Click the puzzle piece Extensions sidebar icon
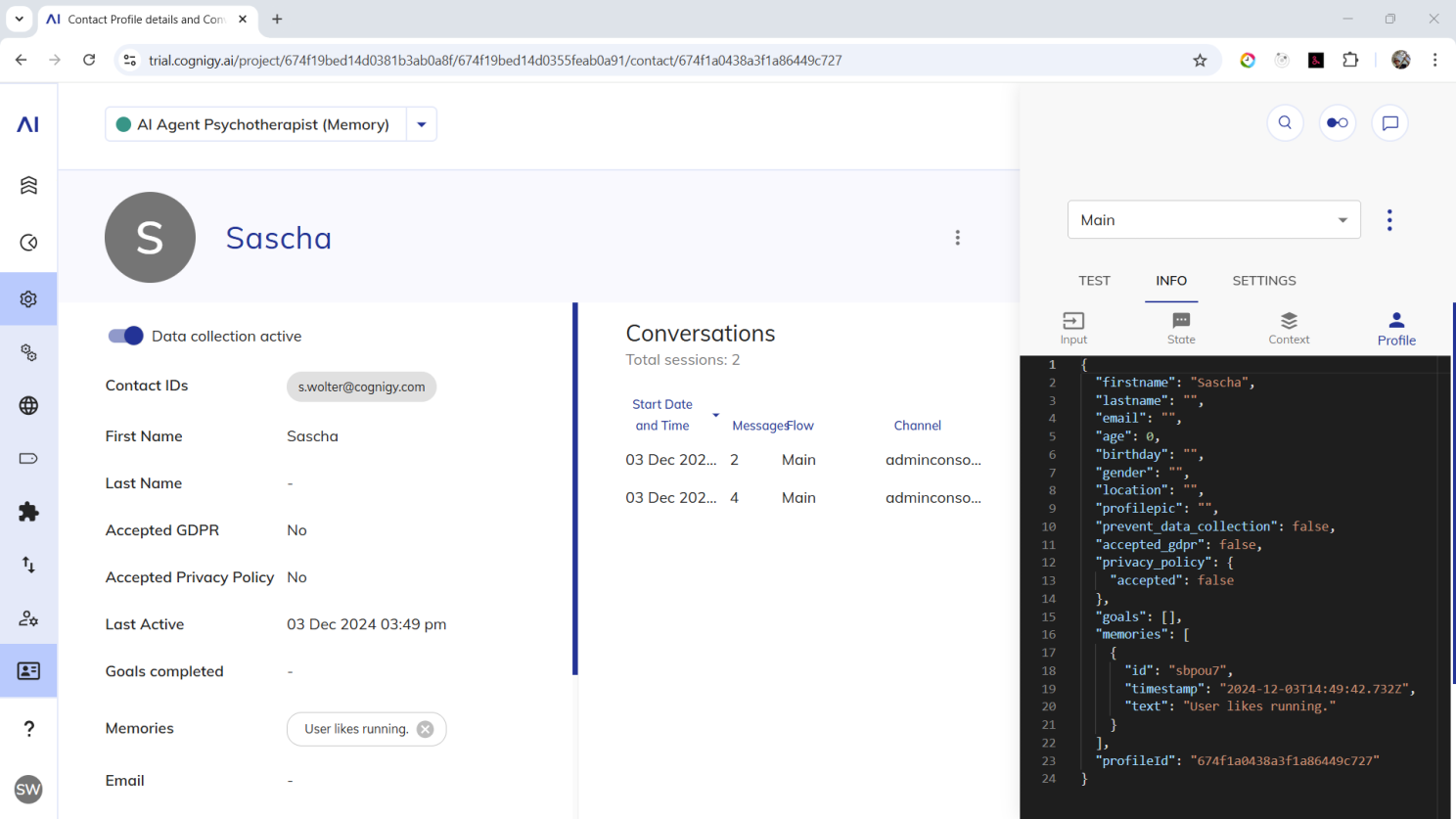The height and width of the screenshot is (819, 1456). click(x=28, y=512)
